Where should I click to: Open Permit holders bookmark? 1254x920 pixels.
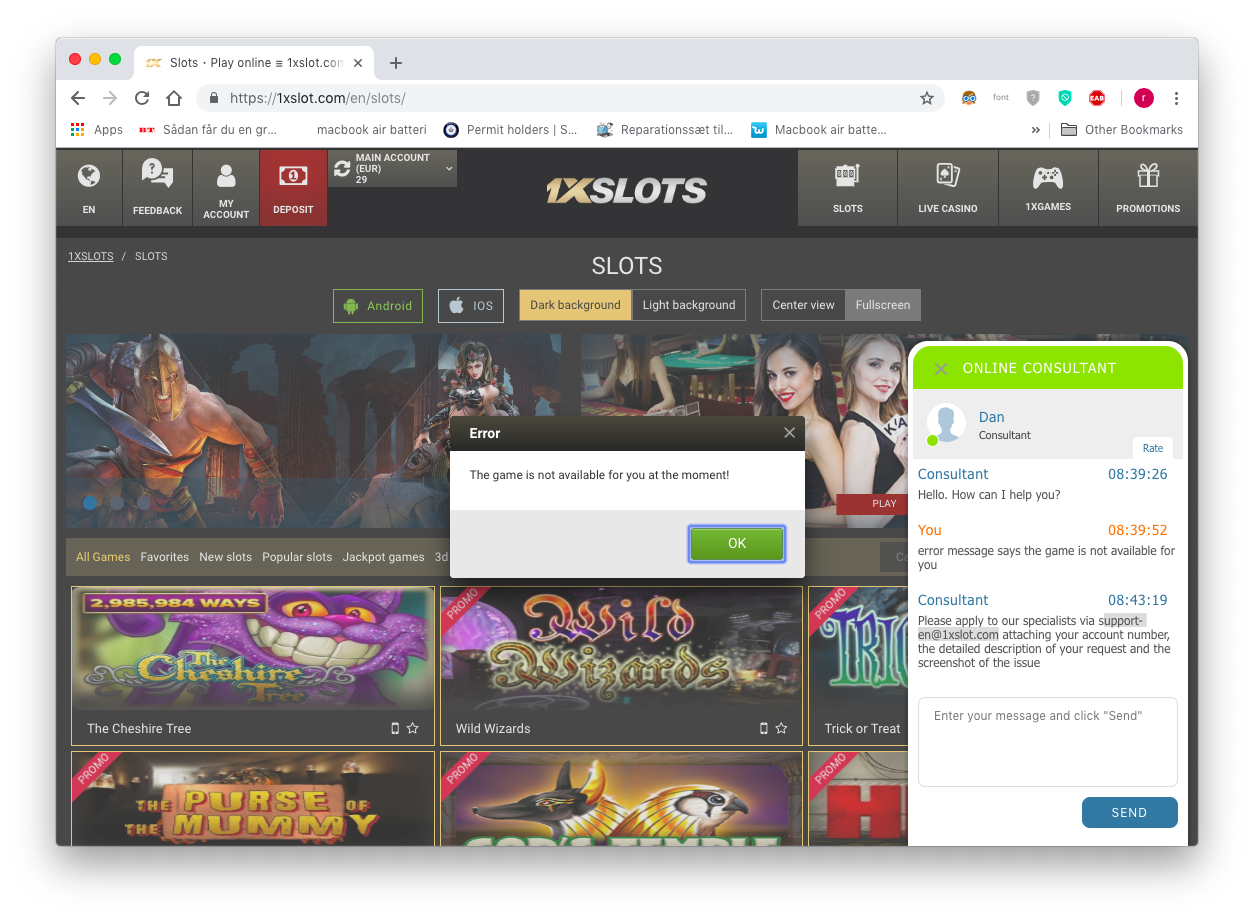pos(510,129)
